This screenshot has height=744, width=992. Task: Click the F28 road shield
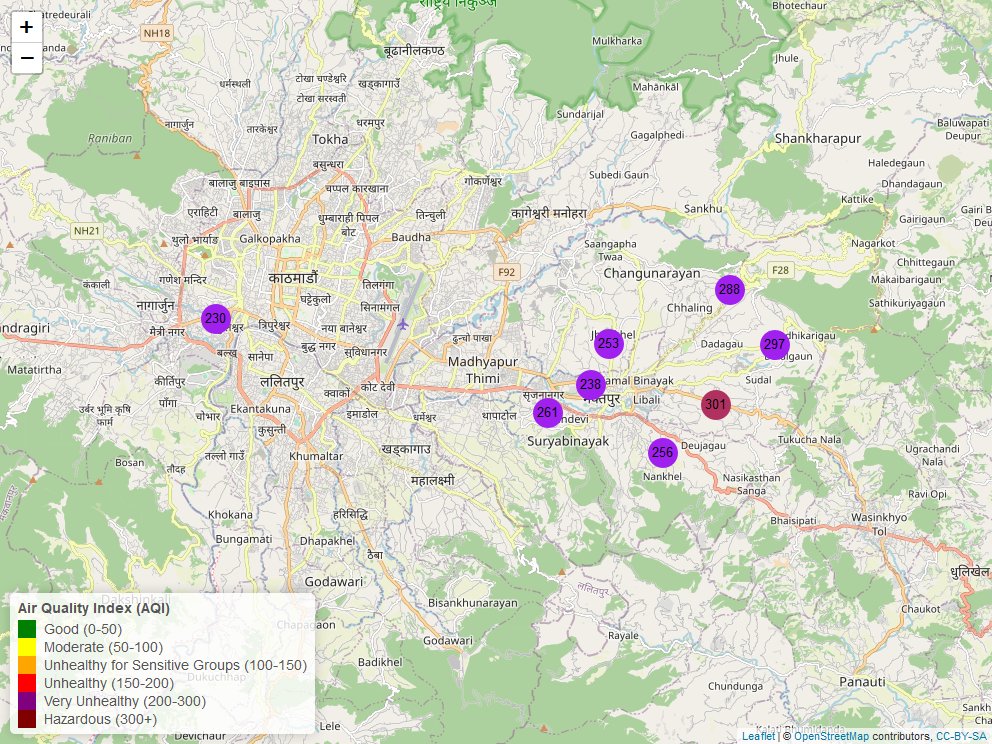[x=780, y=270]
